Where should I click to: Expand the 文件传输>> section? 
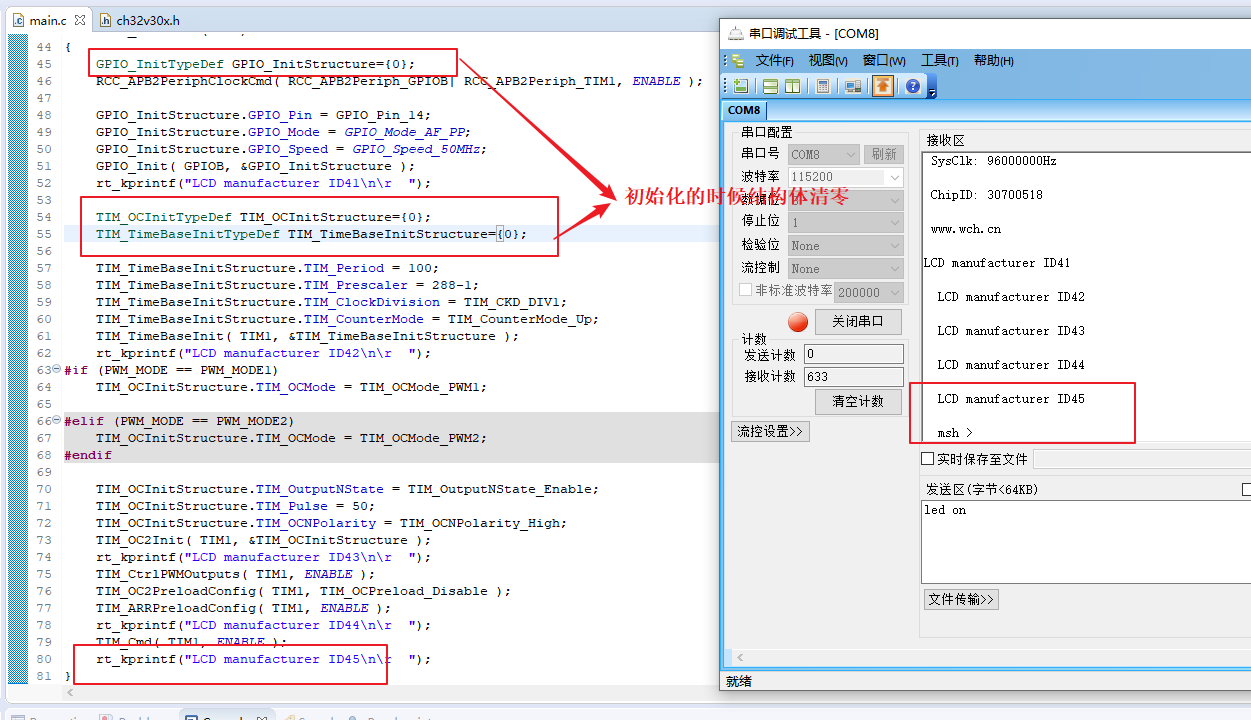pos(961,599)
